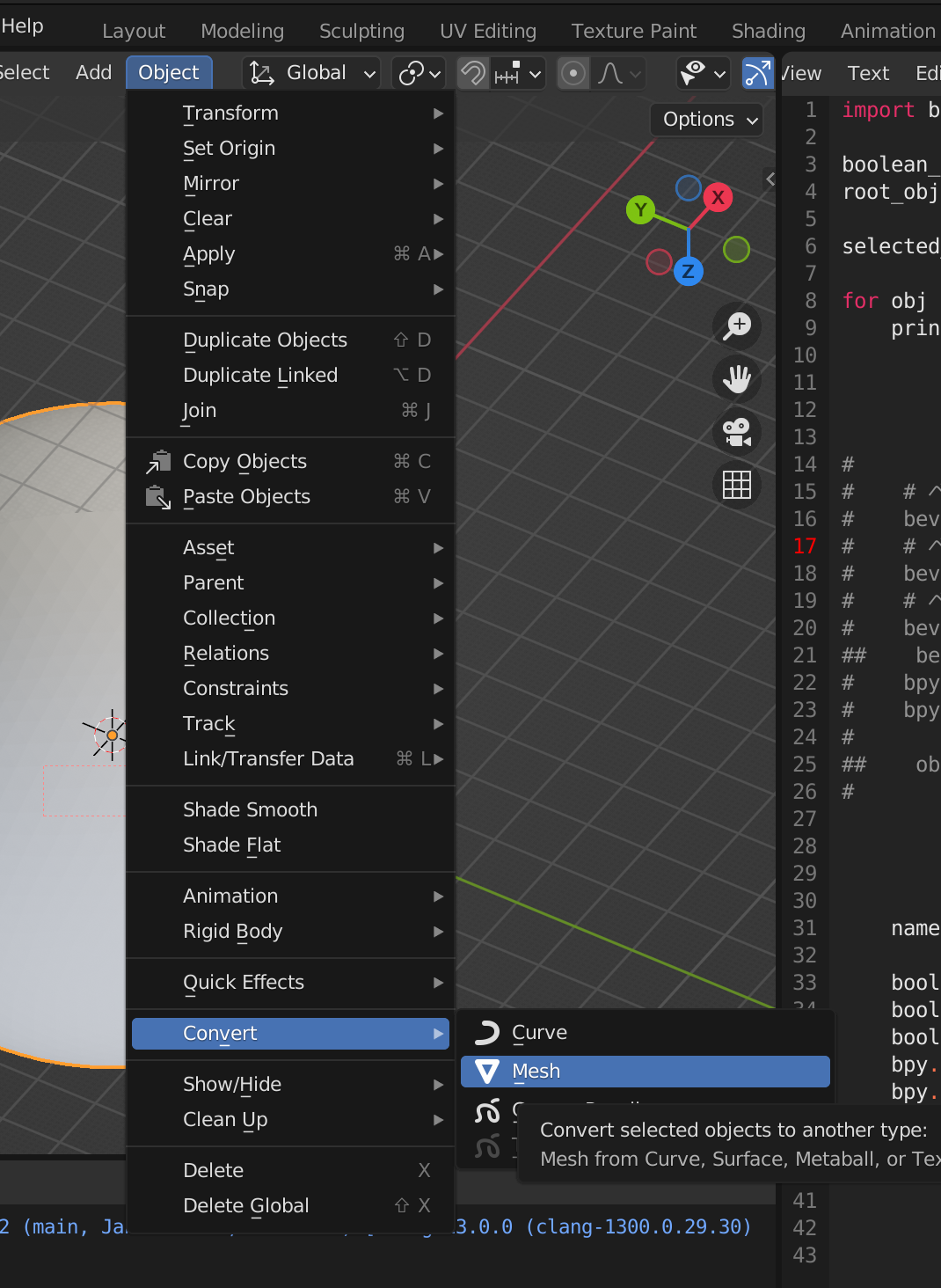The height and width of the screenshot is (1288, 941).
Task: Switch orthographic view with grid icon
Action: click(x=737, y=485)
